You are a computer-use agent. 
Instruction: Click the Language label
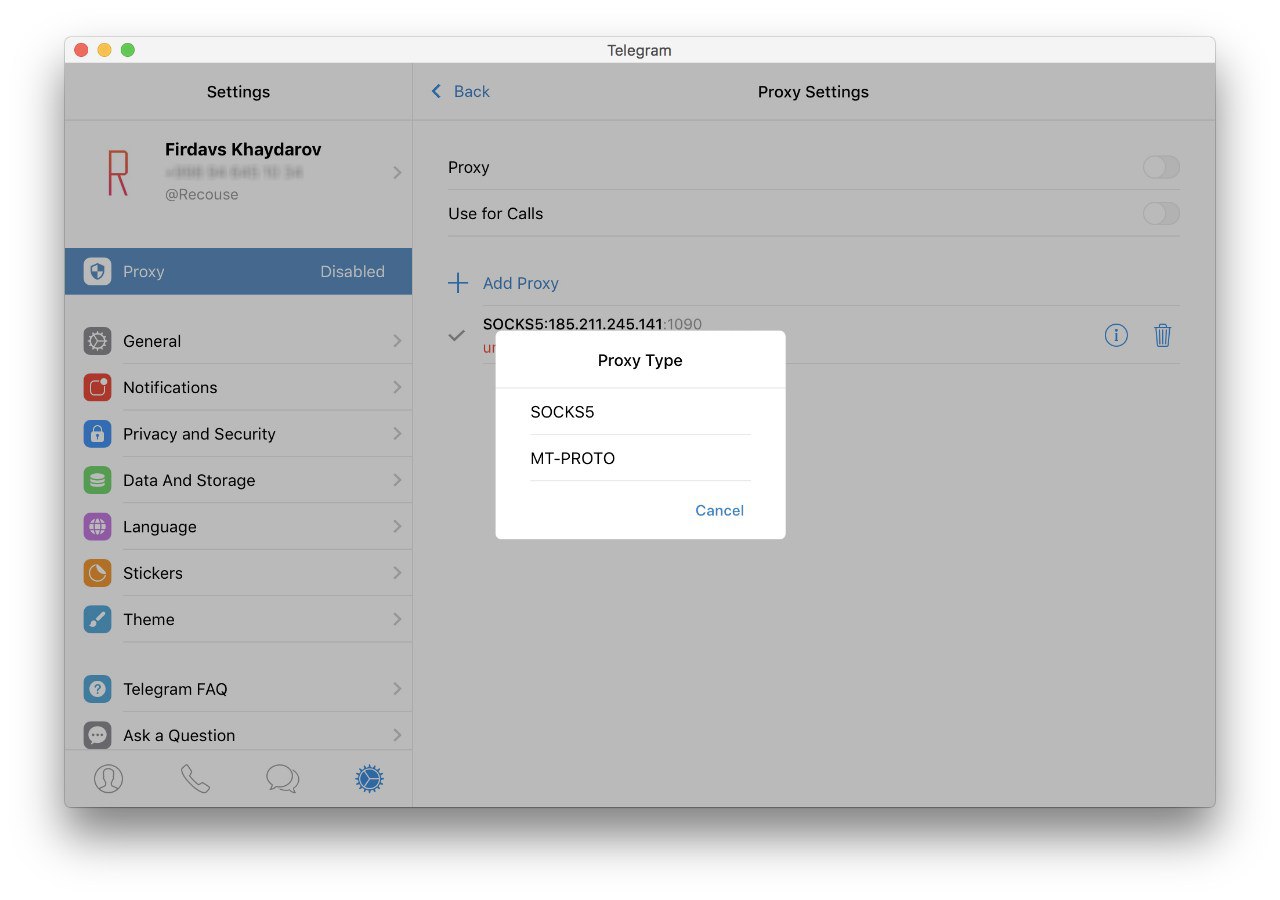click(x=160, y=526)
